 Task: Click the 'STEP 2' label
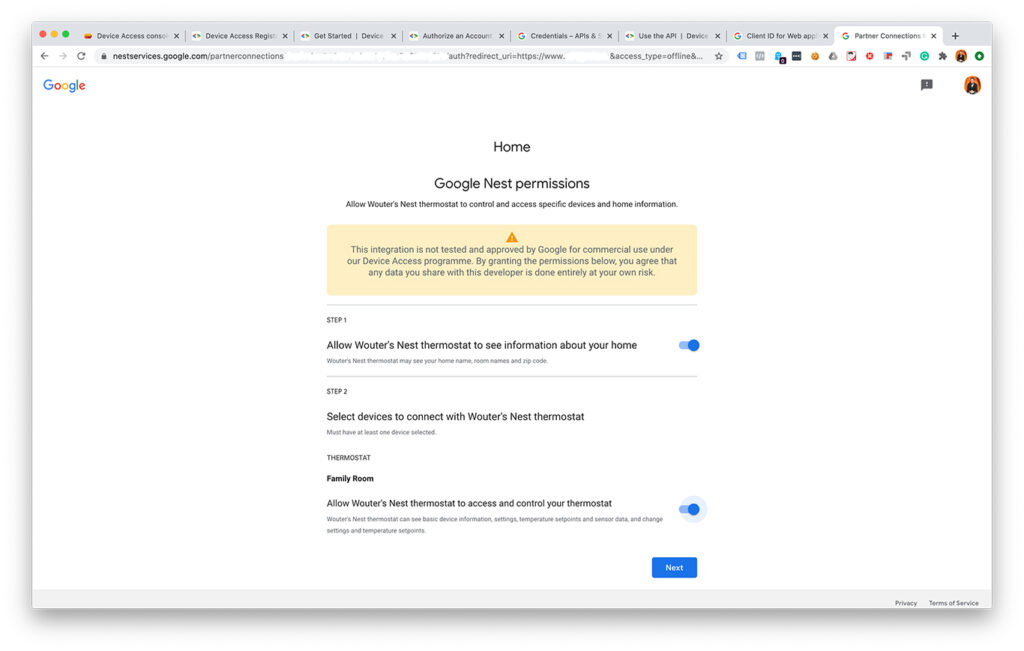tap(337, 392)
